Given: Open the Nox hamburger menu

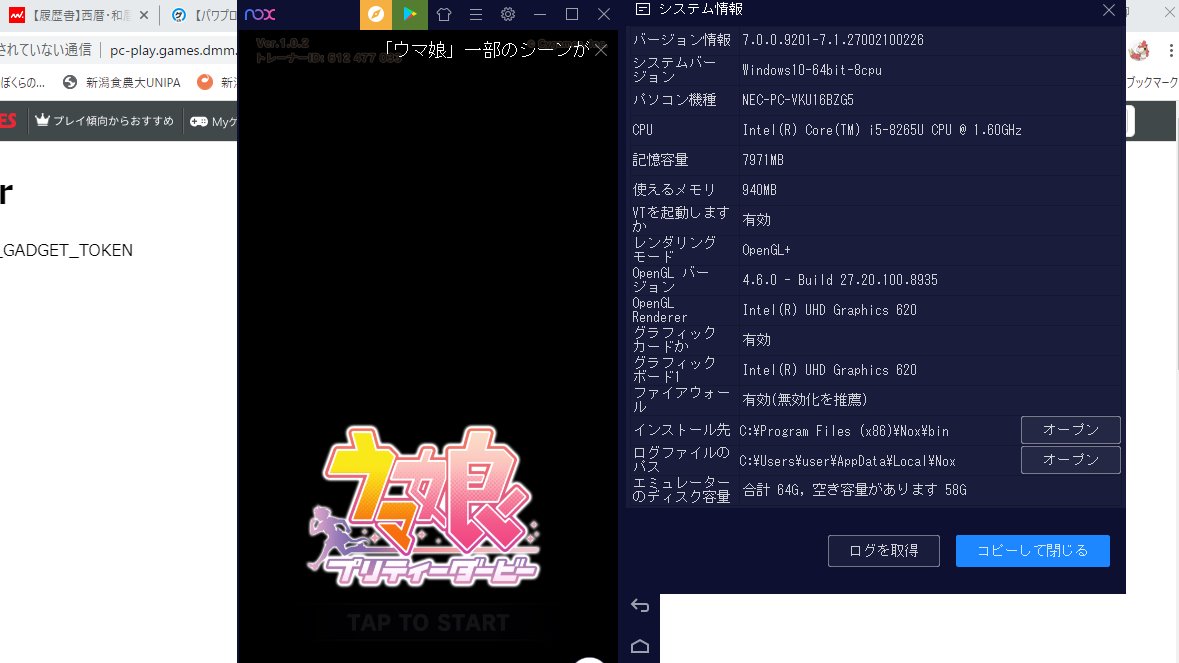Looking at the screenshot, I should [x=476, y=14].
